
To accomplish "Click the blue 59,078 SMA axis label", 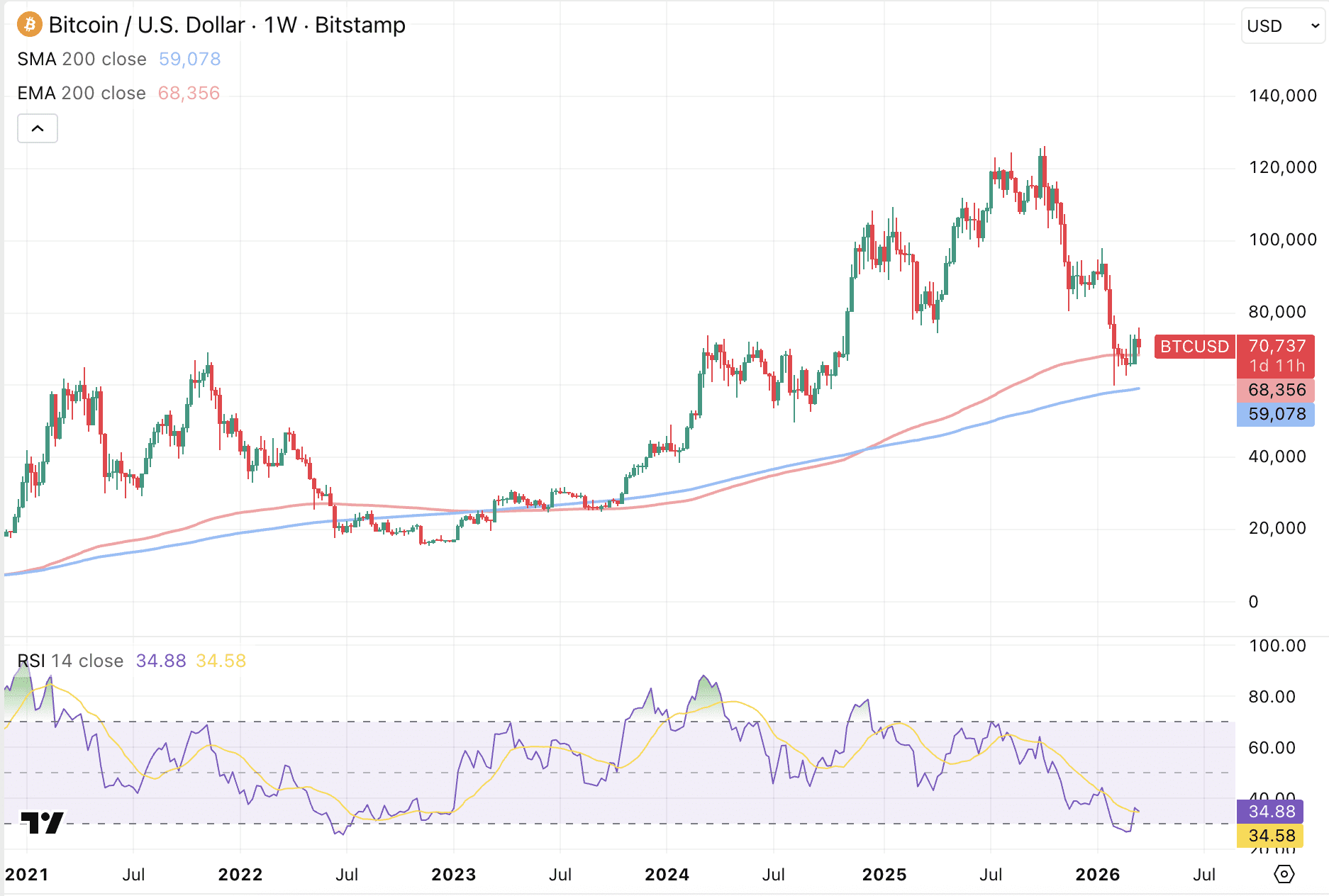I will (x=1276, y=414).
